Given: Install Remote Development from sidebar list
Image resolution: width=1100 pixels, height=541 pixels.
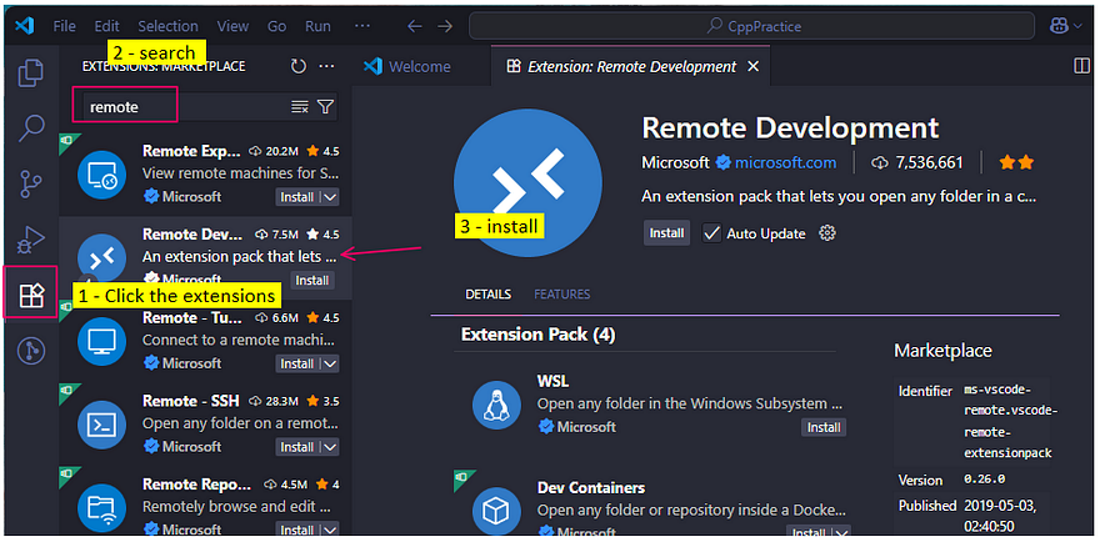Looking at the screenshot, I should click(x=312, y=281).
